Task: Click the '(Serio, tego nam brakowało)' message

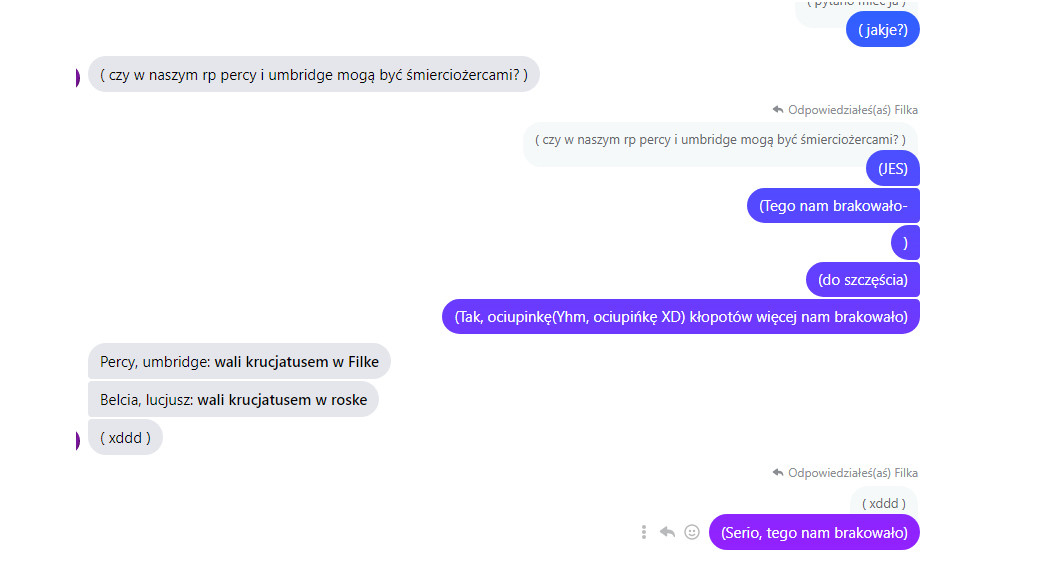Action: [814, 533]
